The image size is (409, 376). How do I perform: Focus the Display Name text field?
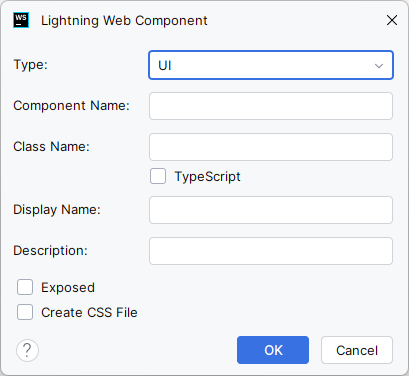[271, 210]
